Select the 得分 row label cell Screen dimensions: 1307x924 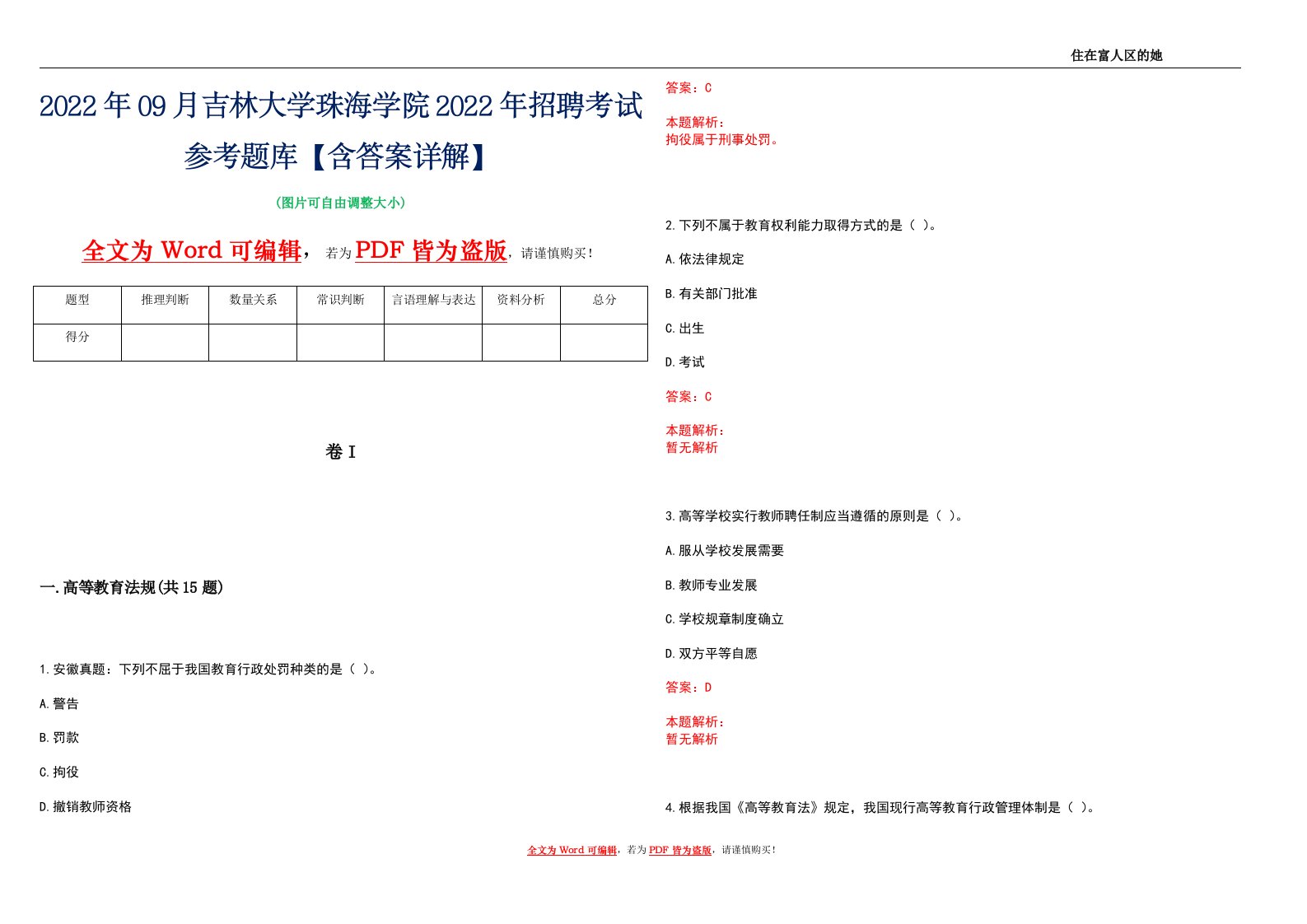pyautogui.click(x=77, y=342)
